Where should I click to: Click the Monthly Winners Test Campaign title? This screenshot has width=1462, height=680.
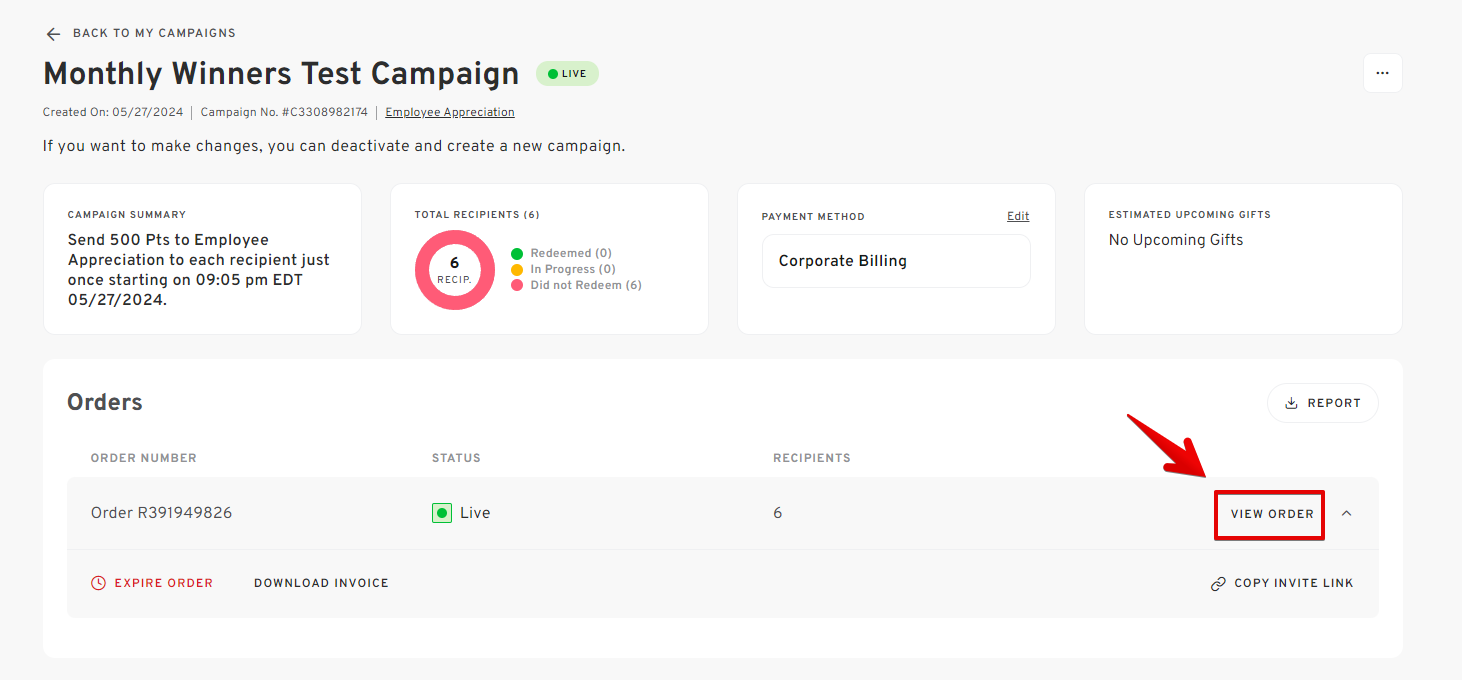[x=281, y=74]
